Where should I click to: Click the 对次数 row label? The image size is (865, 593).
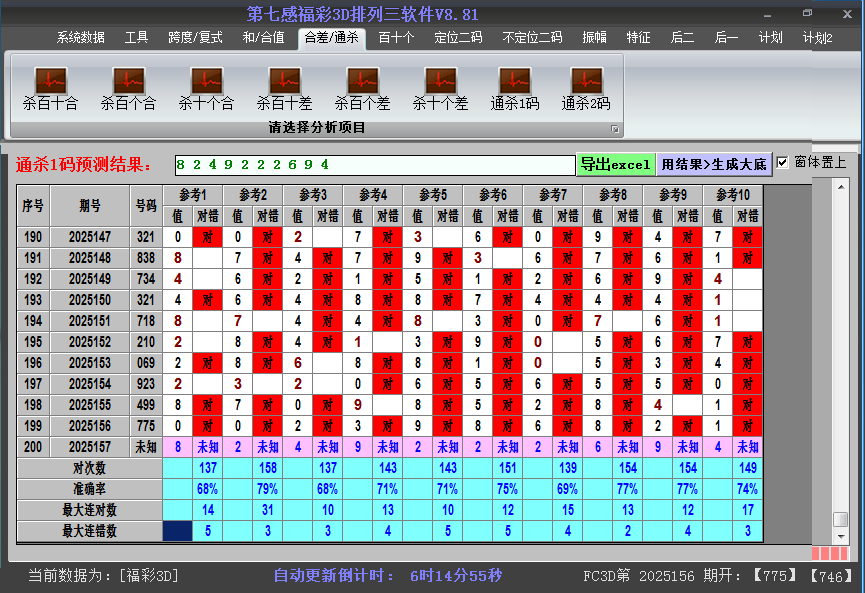pos(89,468)
